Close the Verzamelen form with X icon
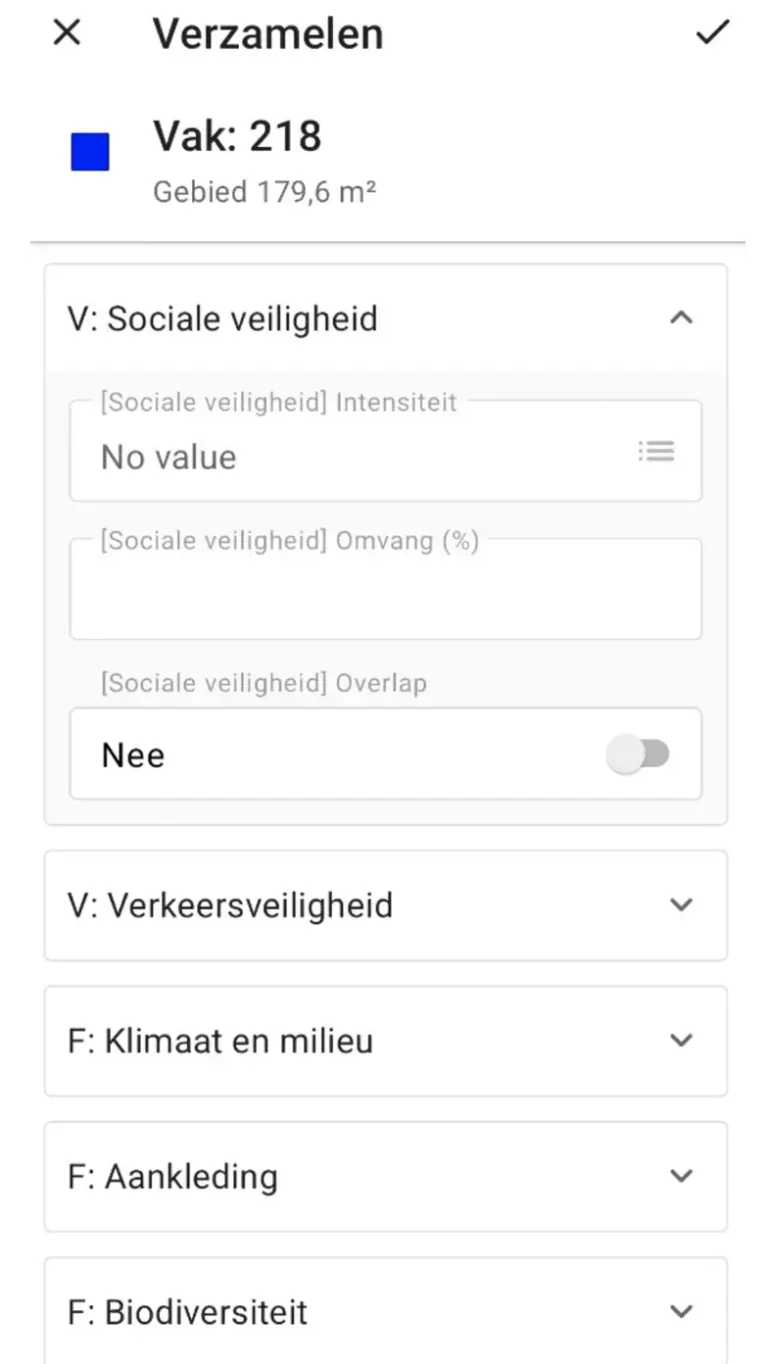 tap(66, 33)
